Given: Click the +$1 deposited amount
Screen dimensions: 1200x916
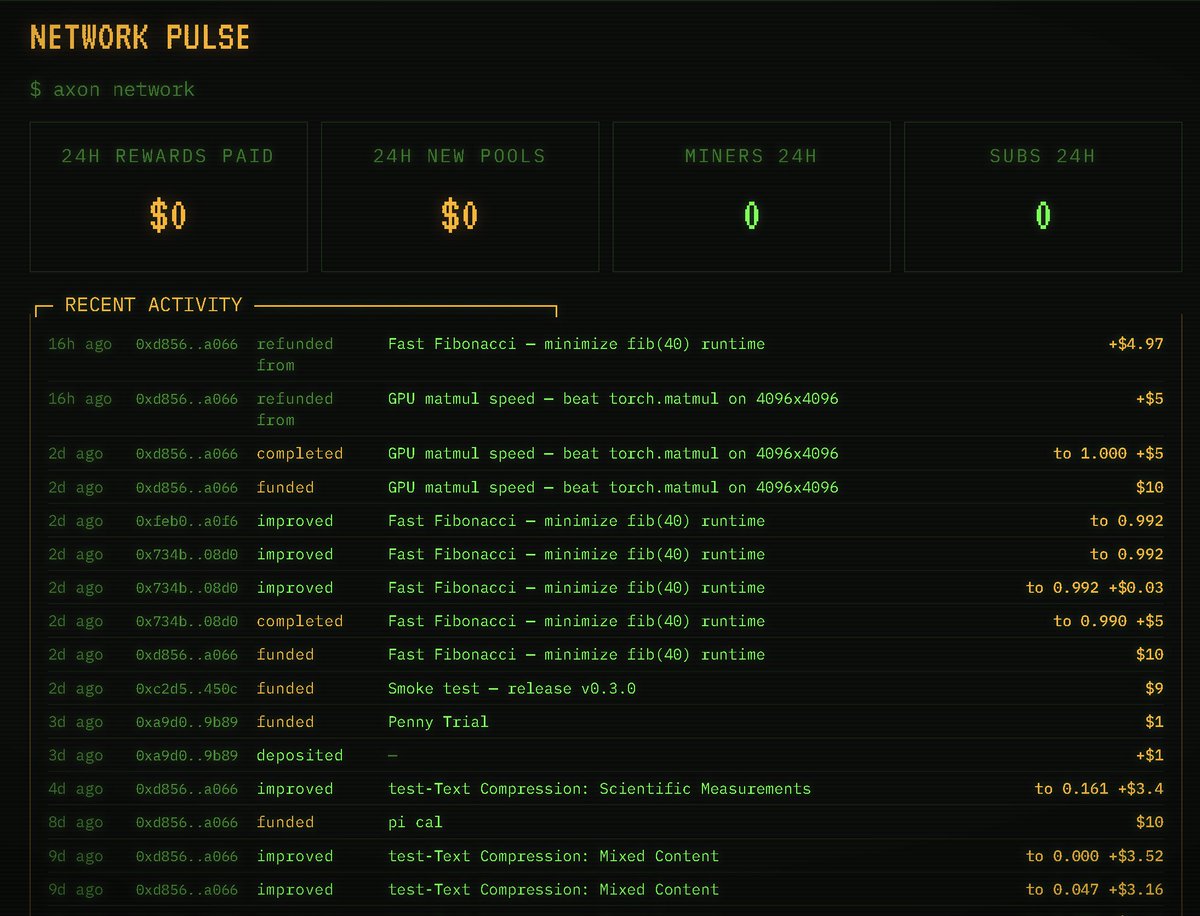Looking at the screenshot, I should pyautogui.click(x=1150, y=756).
